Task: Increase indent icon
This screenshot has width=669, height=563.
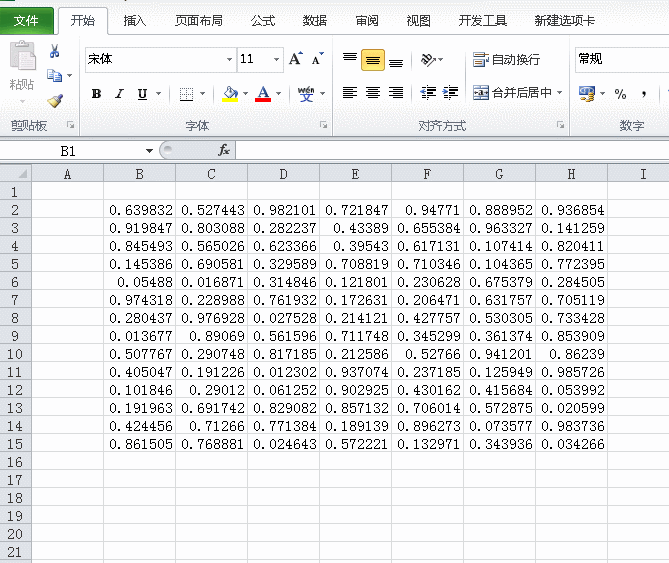Action: (451, 93)
